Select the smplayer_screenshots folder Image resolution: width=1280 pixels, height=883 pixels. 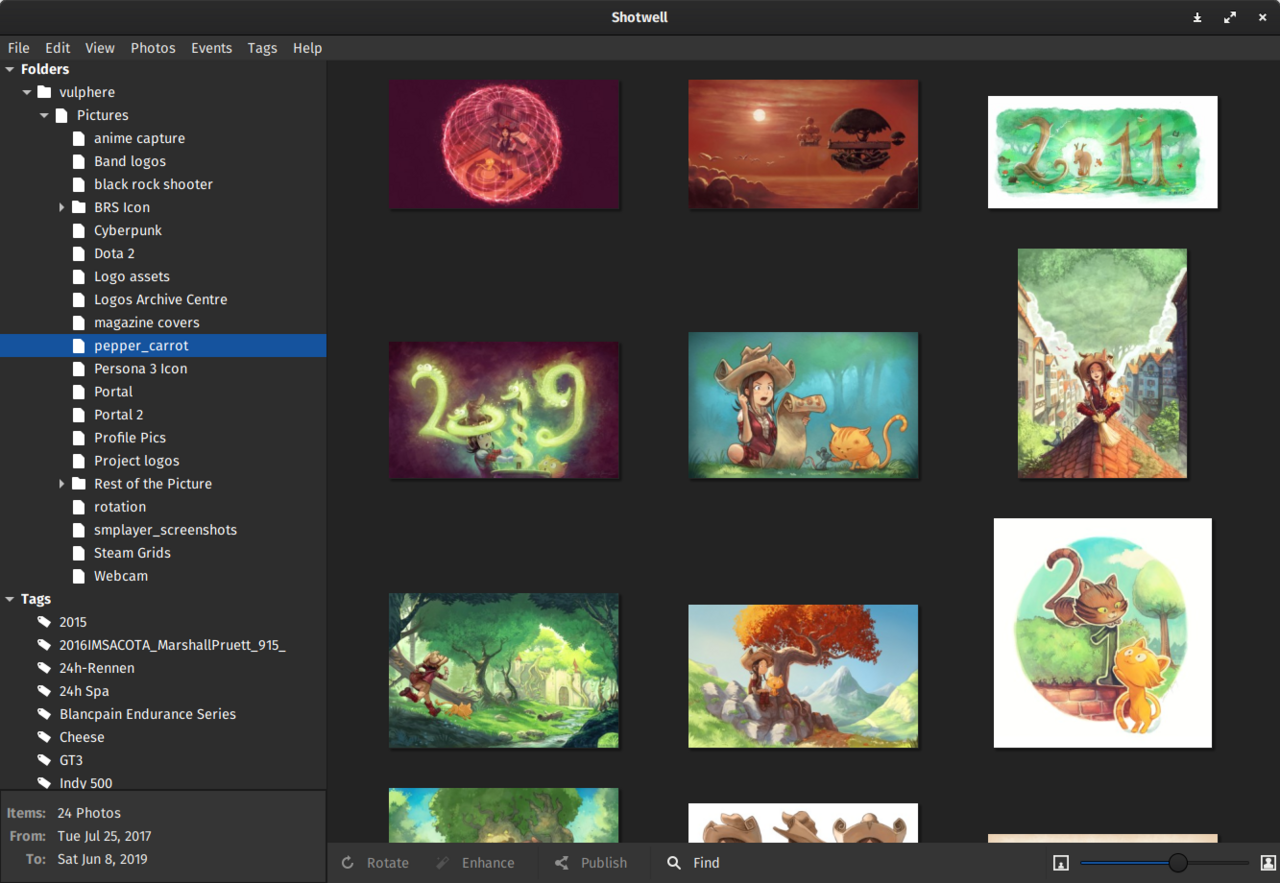pyautogui.click(x=165, y=530)
